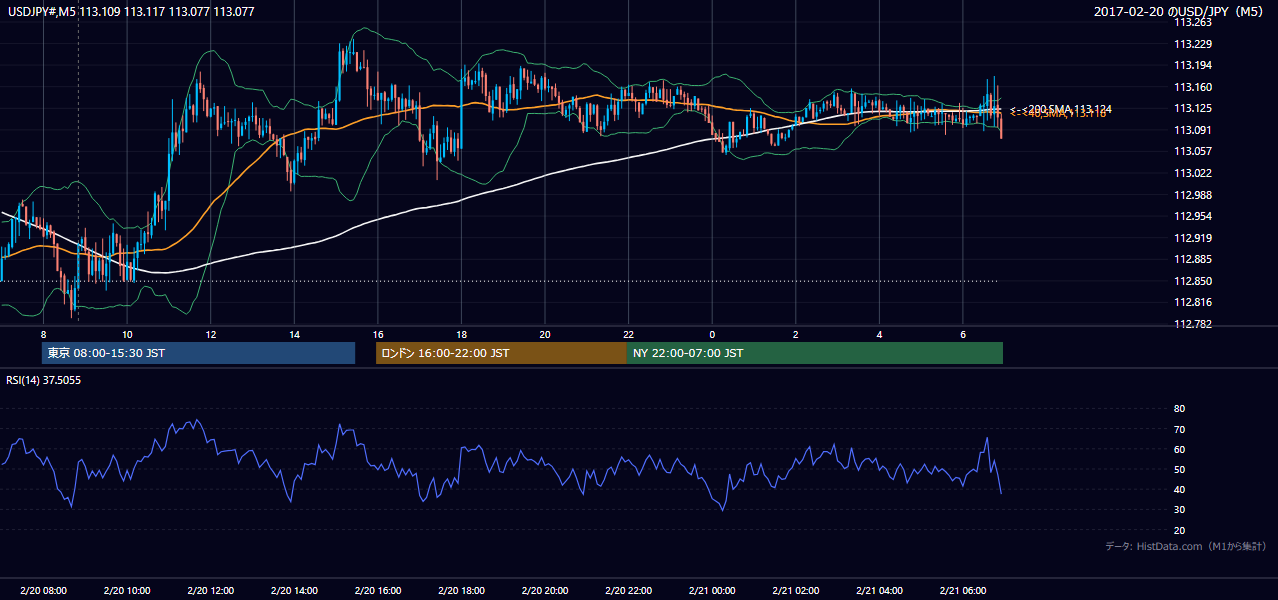Image resolution: width=1278 pixels, height=600 pixels.
Task: Click the RSI 30 level label
Action: pos(1179,510)
